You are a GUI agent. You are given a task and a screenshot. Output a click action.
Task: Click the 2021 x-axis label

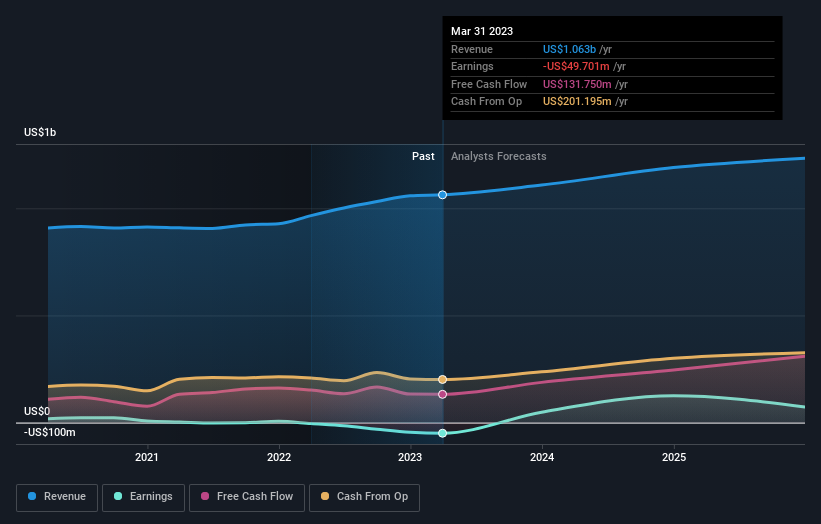click(147, 457)
